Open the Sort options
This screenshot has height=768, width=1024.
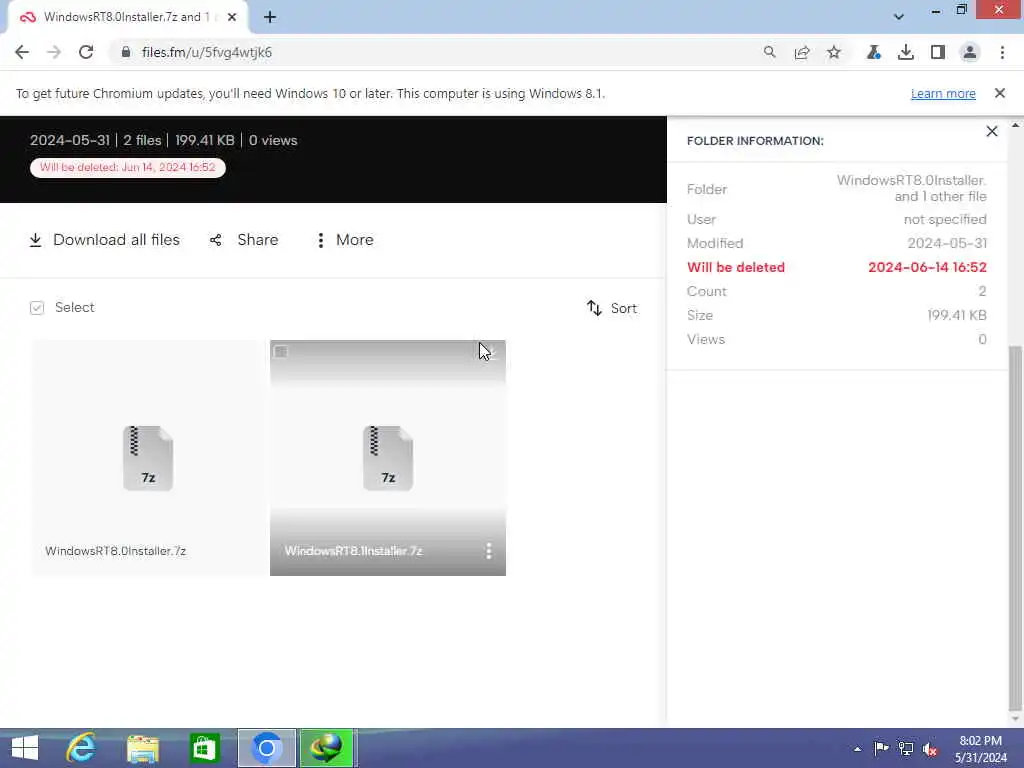(x=612, y=308)
